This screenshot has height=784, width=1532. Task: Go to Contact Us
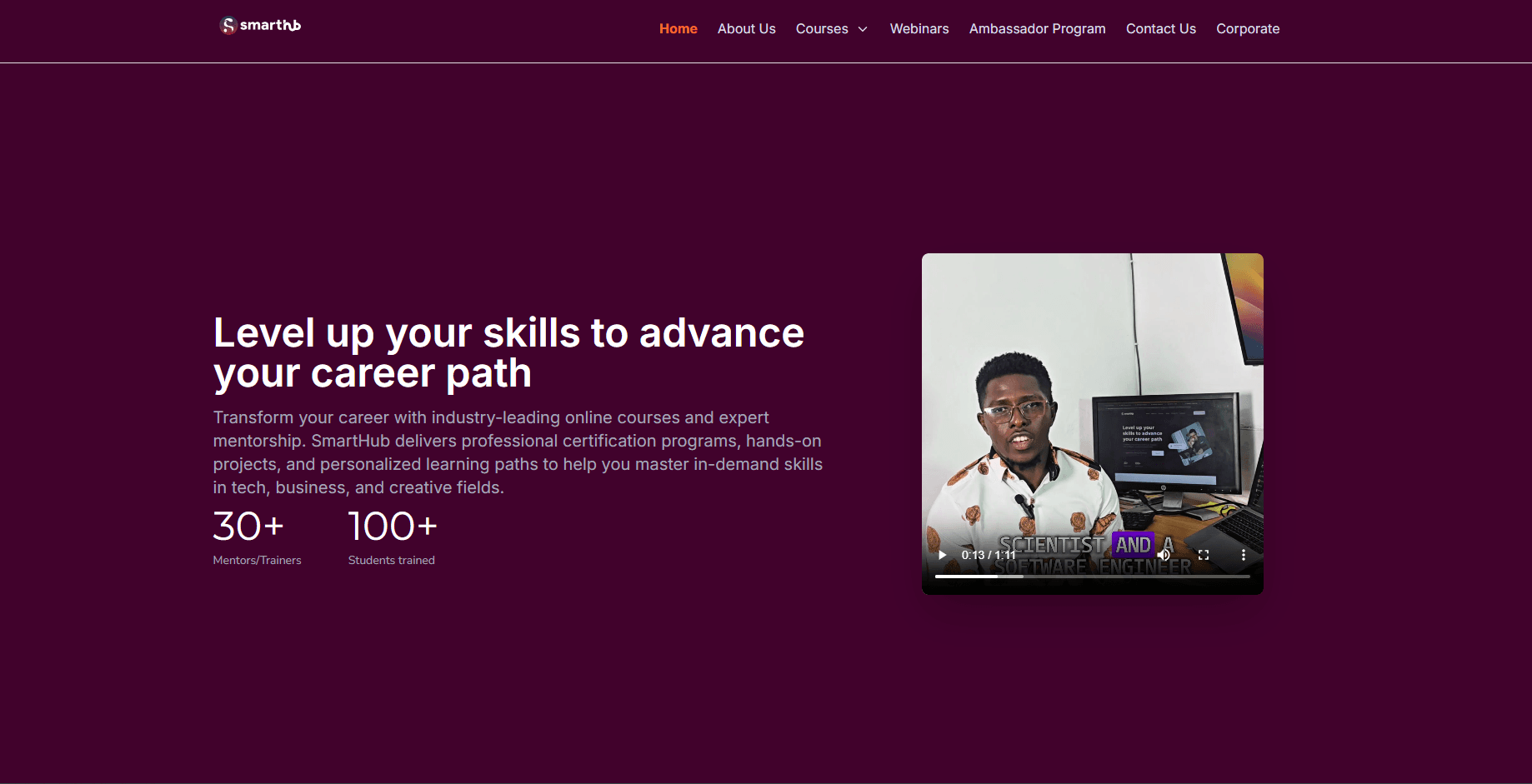pyautogui.click(x=1160, y=28)
